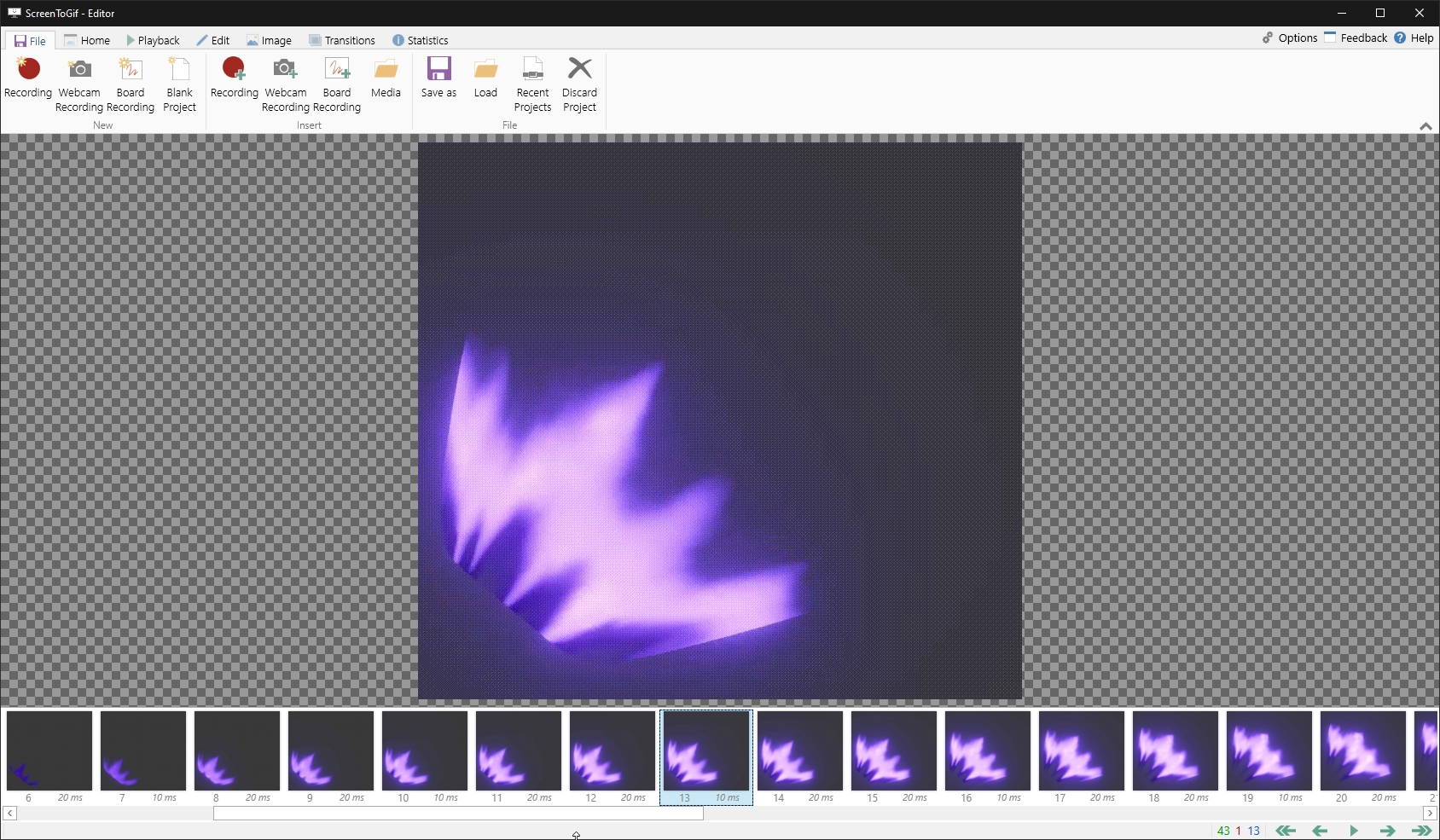Viewport: 1440px width, 840px height.
Task: Switch to the Playback tab
Action: click(x=153, y=40)
